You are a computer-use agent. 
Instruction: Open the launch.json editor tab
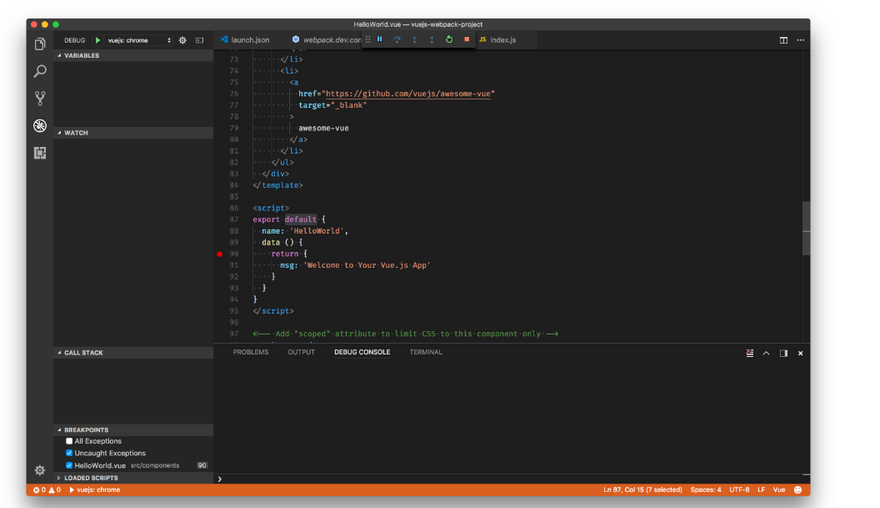click(250, 40)
